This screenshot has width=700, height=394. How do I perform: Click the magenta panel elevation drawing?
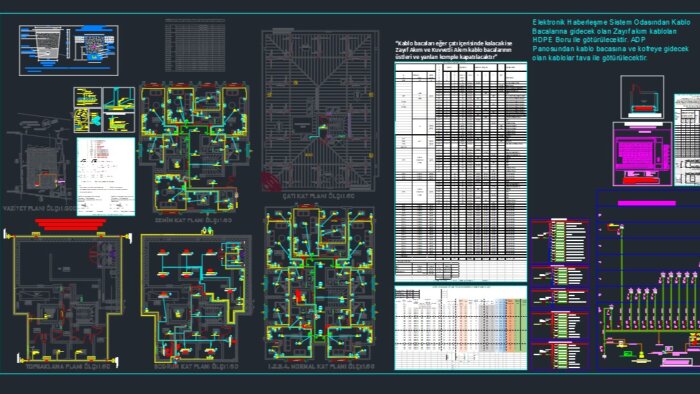[642, 154]
